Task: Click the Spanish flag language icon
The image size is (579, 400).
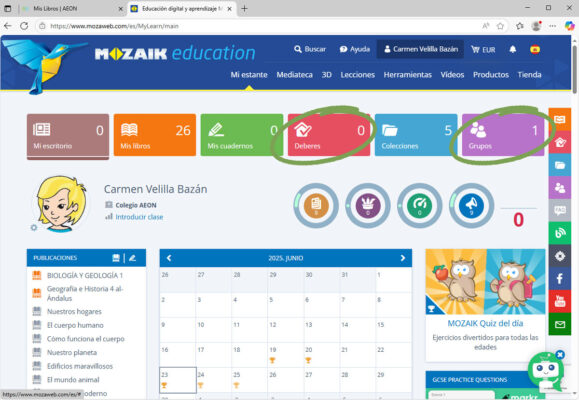Action: pyautogui.click(x=535, y=49)
